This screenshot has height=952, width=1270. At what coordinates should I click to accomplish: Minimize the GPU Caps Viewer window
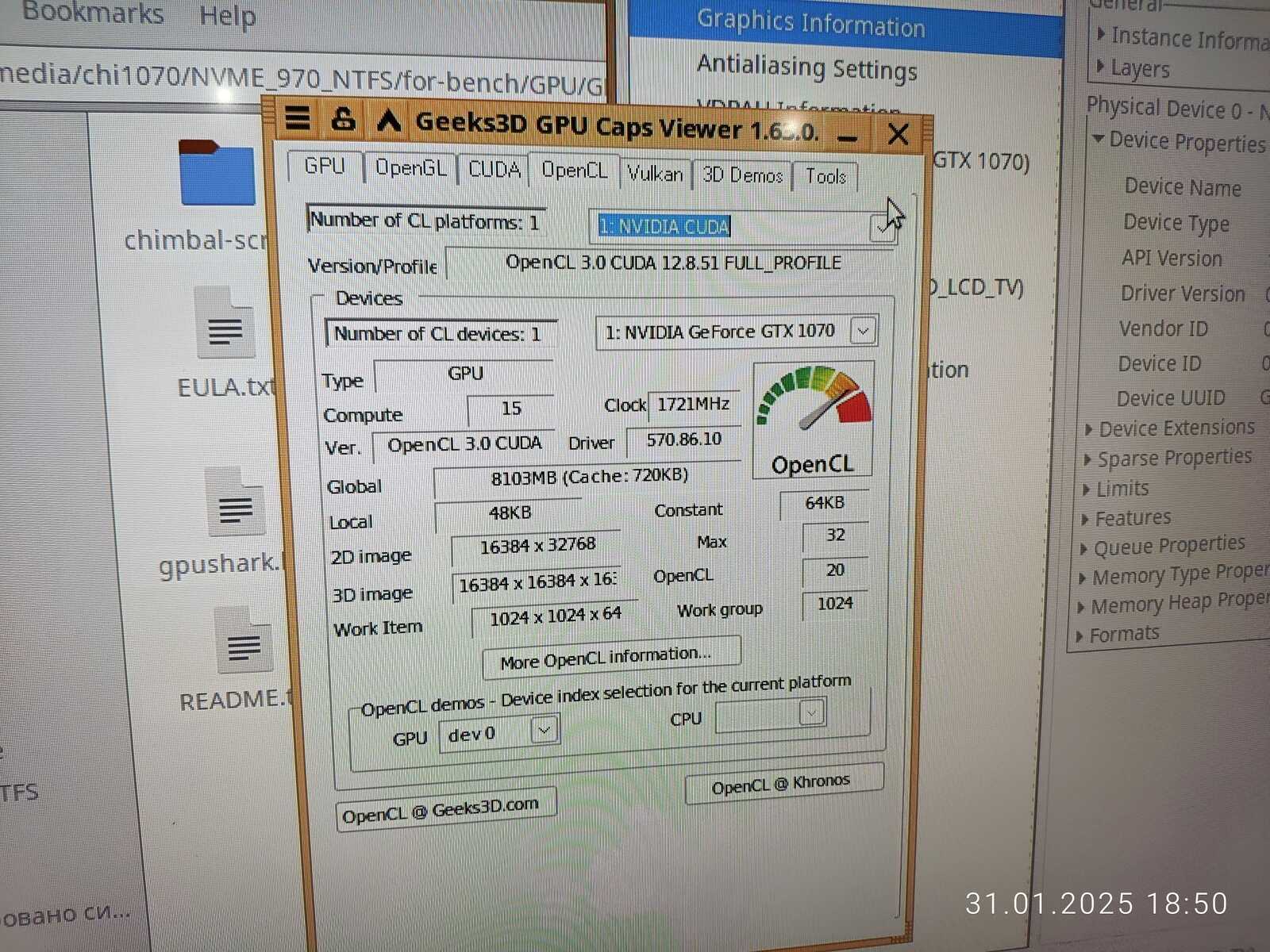(x=847, y=136)
